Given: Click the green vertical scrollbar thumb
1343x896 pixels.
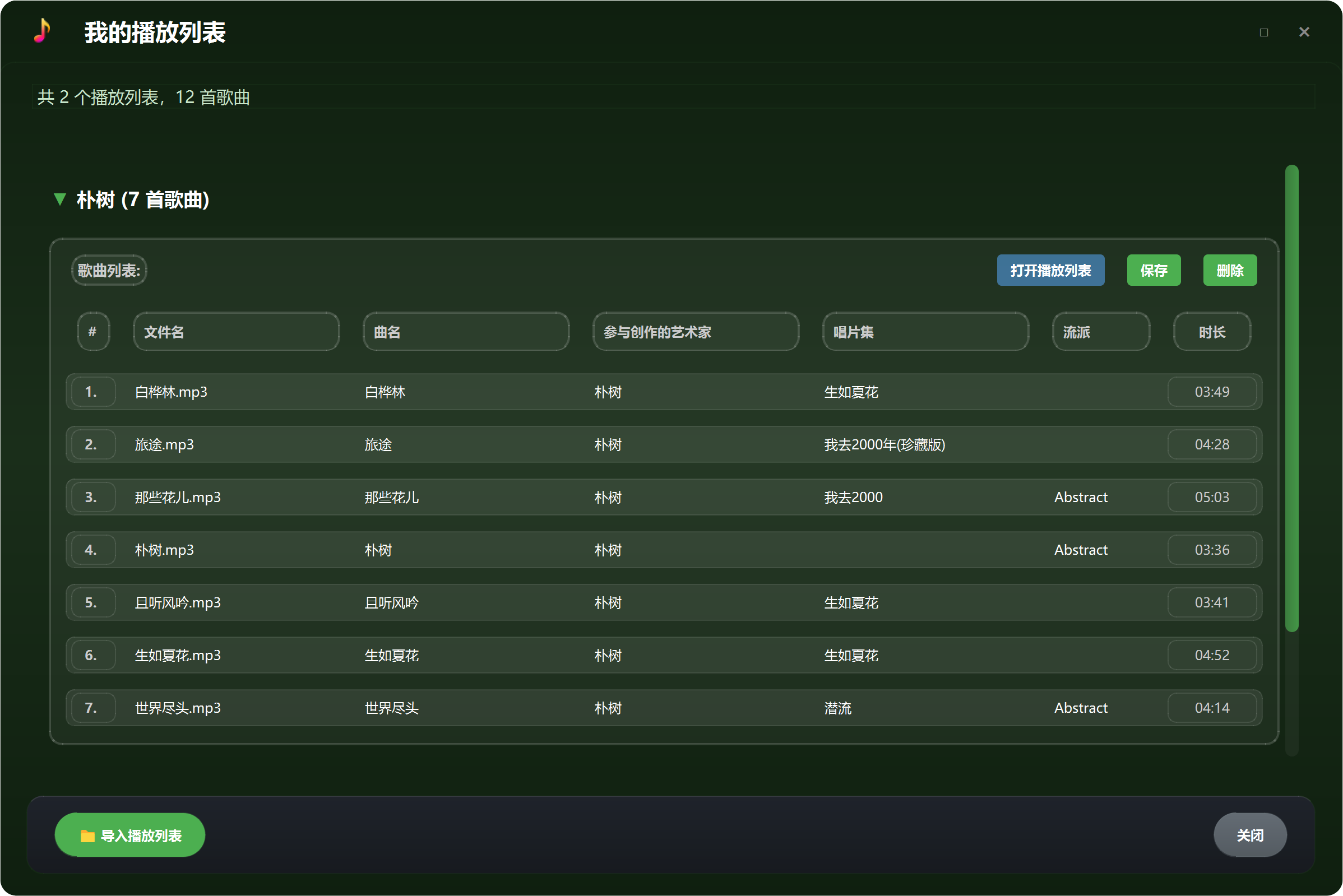Looking at the screenshot, I should [1291, 398].
